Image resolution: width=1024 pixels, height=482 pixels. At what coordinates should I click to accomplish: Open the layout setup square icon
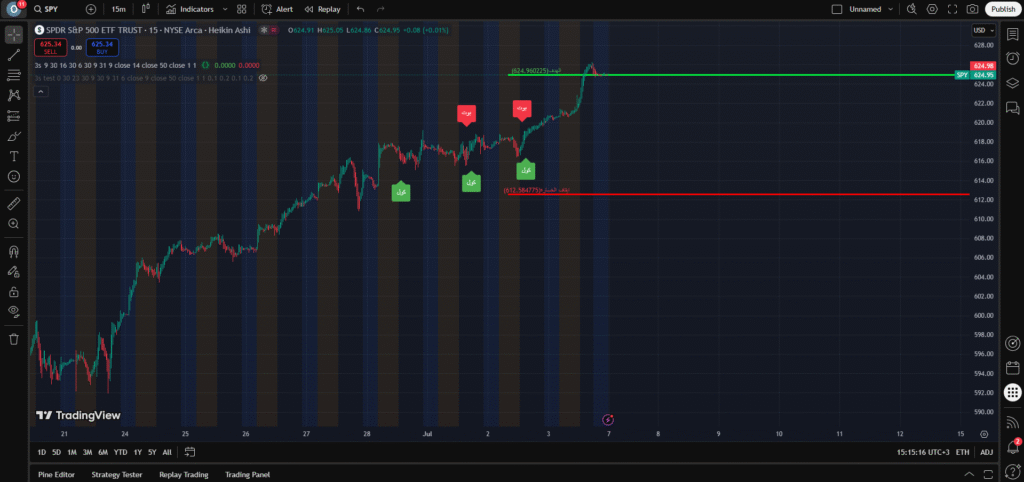(x=837, y=9)
